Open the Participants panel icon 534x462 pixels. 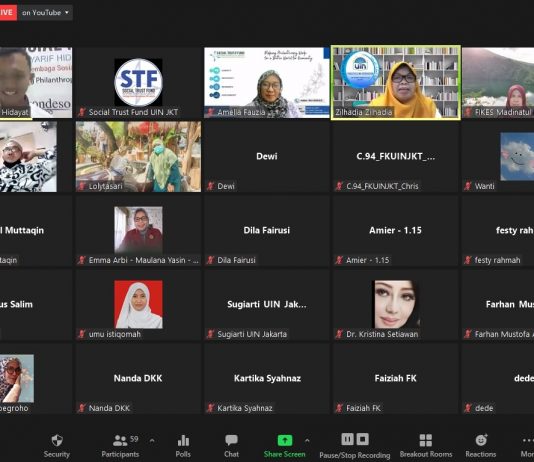pos(120,441)
